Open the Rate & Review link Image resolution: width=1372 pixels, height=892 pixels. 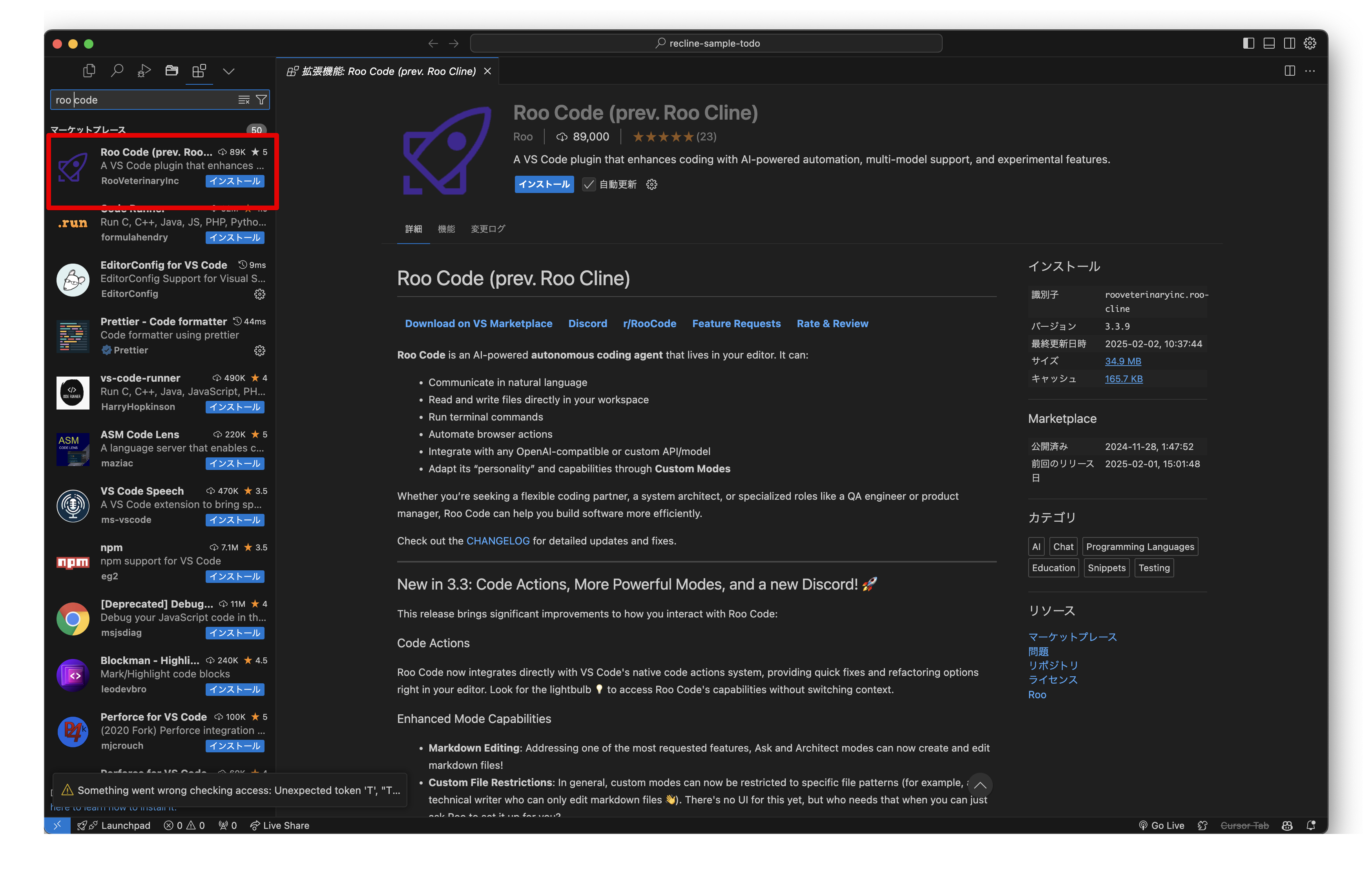[832, 323]
